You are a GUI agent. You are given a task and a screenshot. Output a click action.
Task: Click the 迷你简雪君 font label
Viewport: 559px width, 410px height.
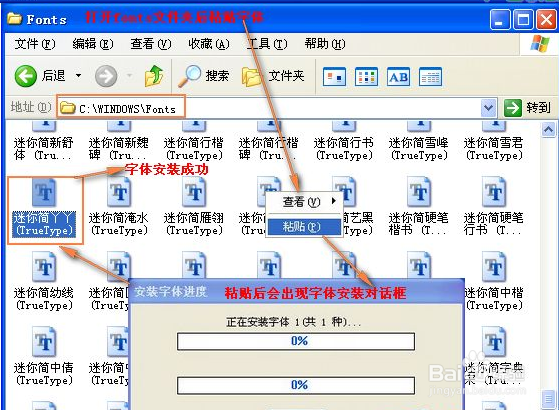(494, 149)
